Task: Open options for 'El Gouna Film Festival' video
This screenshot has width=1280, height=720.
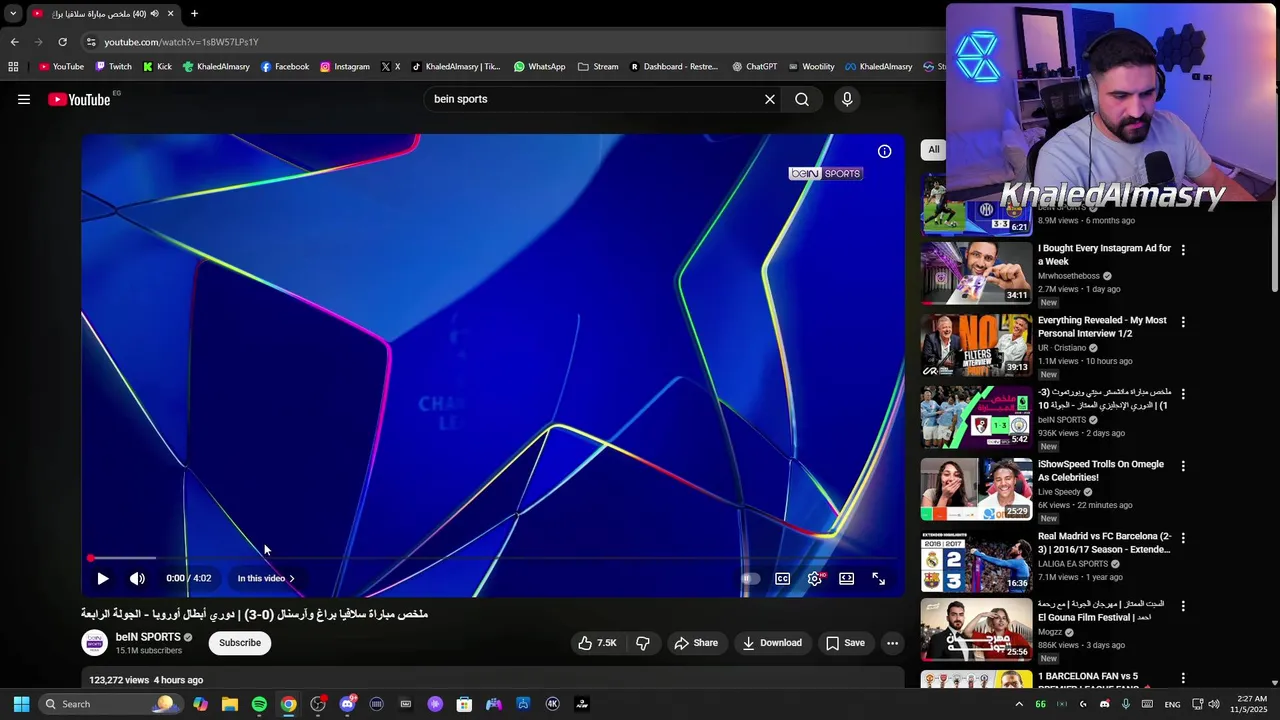Action: point(1183,606)
